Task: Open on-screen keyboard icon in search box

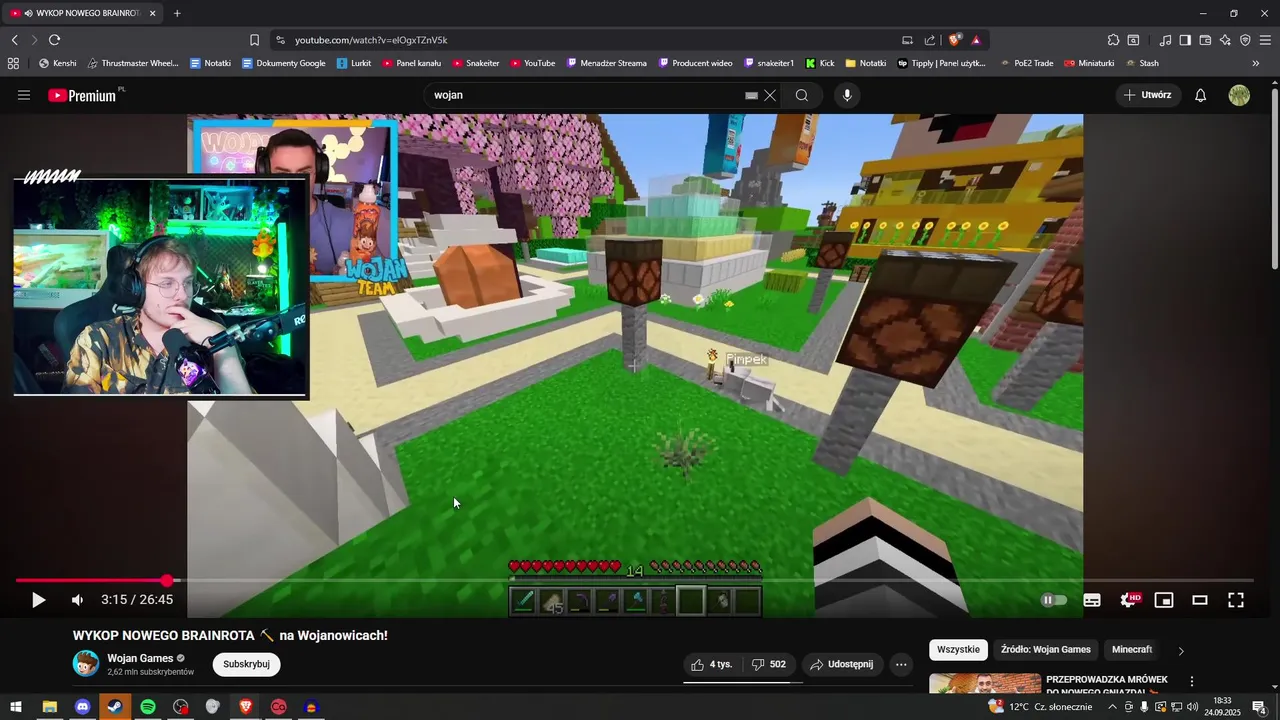Action: (751, 95)
